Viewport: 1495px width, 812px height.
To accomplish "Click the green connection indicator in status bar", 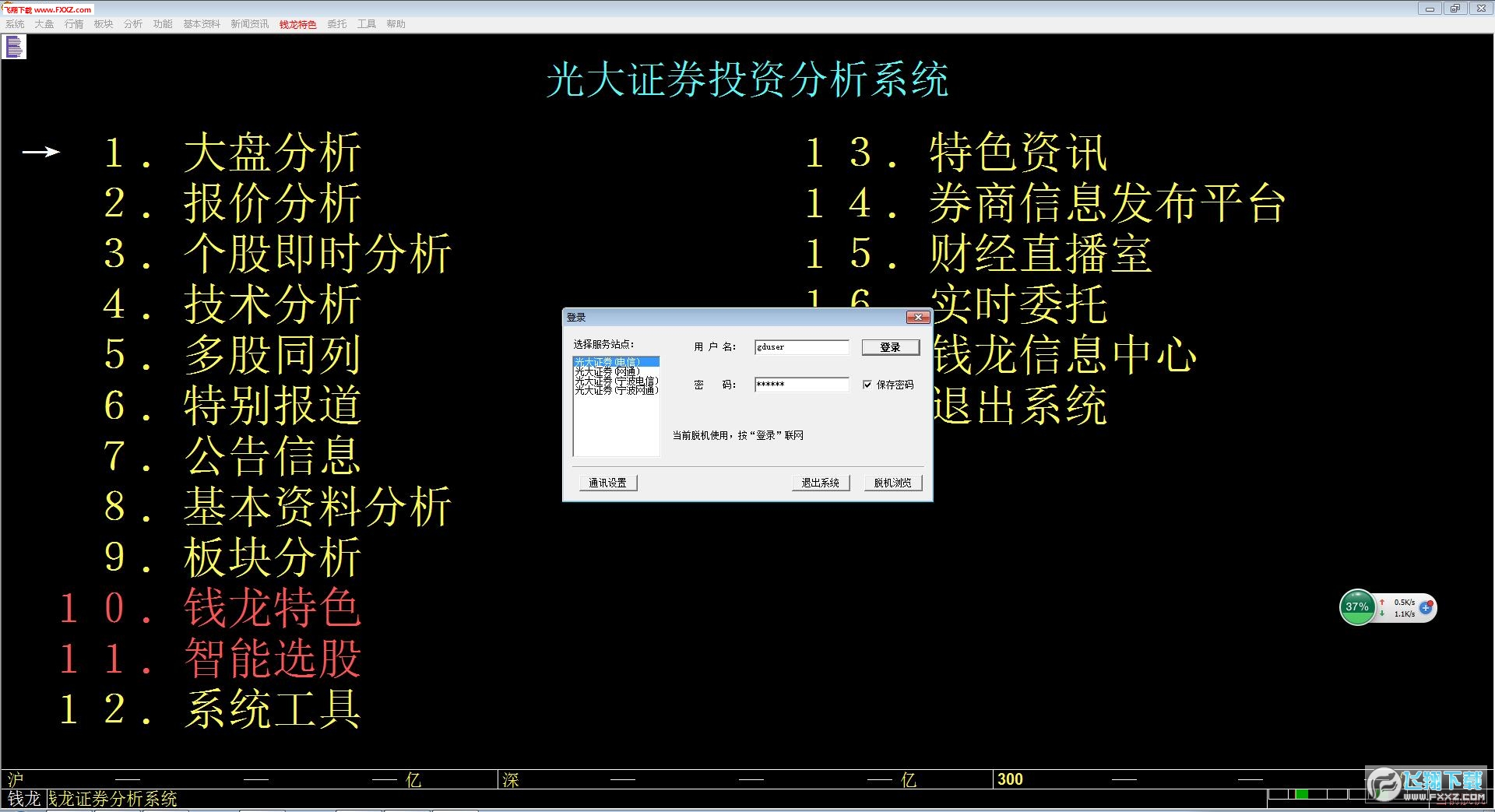I will tap(1300, 794).
